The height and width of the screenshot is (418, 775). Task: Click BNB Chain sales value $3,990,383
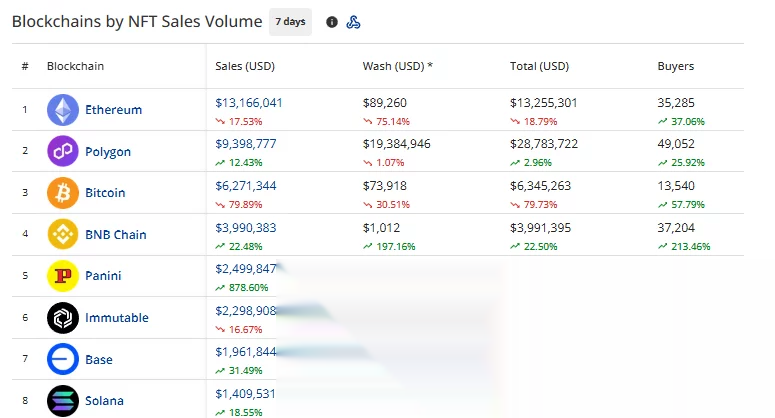coord(246,228)
